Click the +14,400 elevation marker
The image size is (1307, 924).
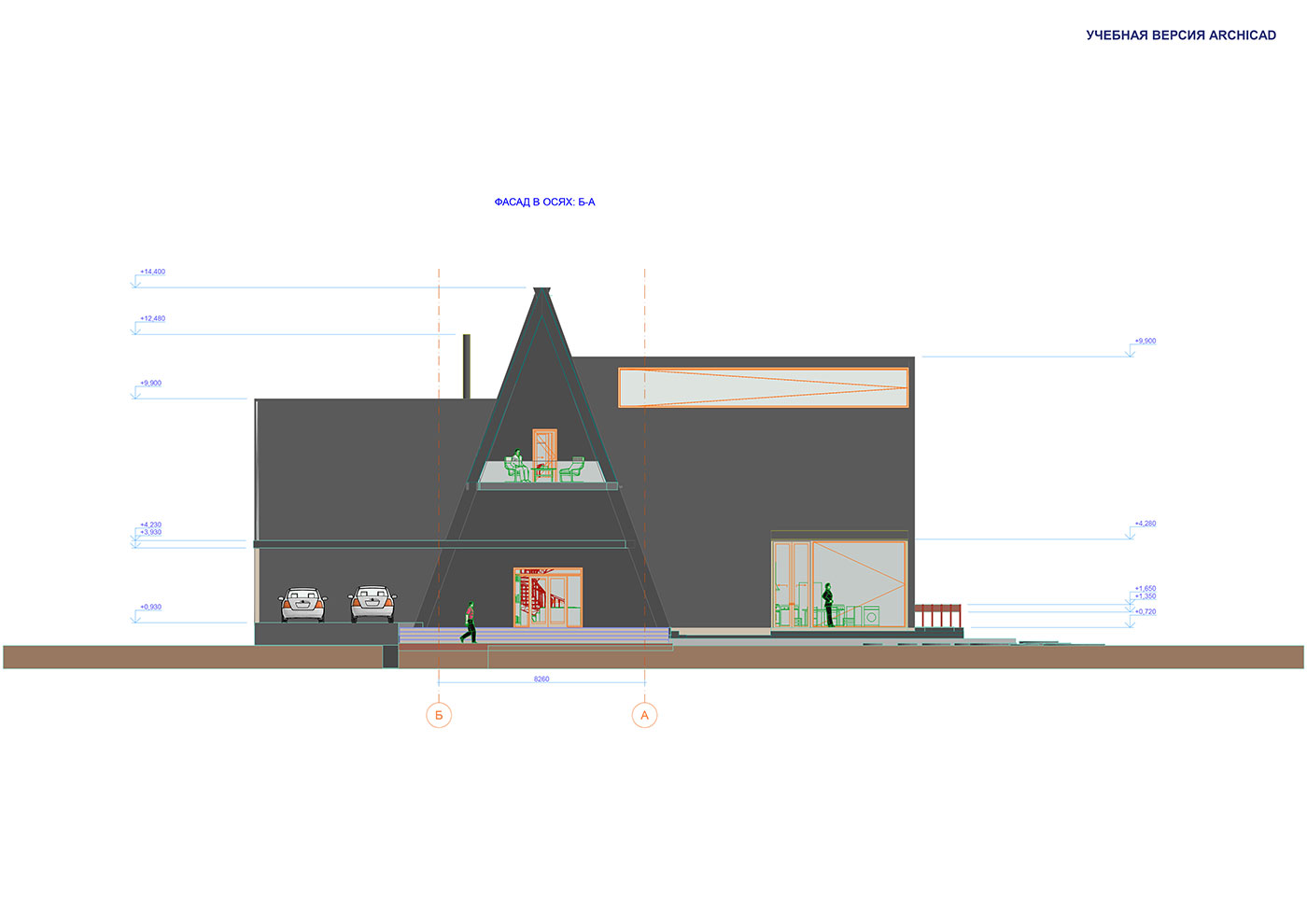[x=152, y=273]
